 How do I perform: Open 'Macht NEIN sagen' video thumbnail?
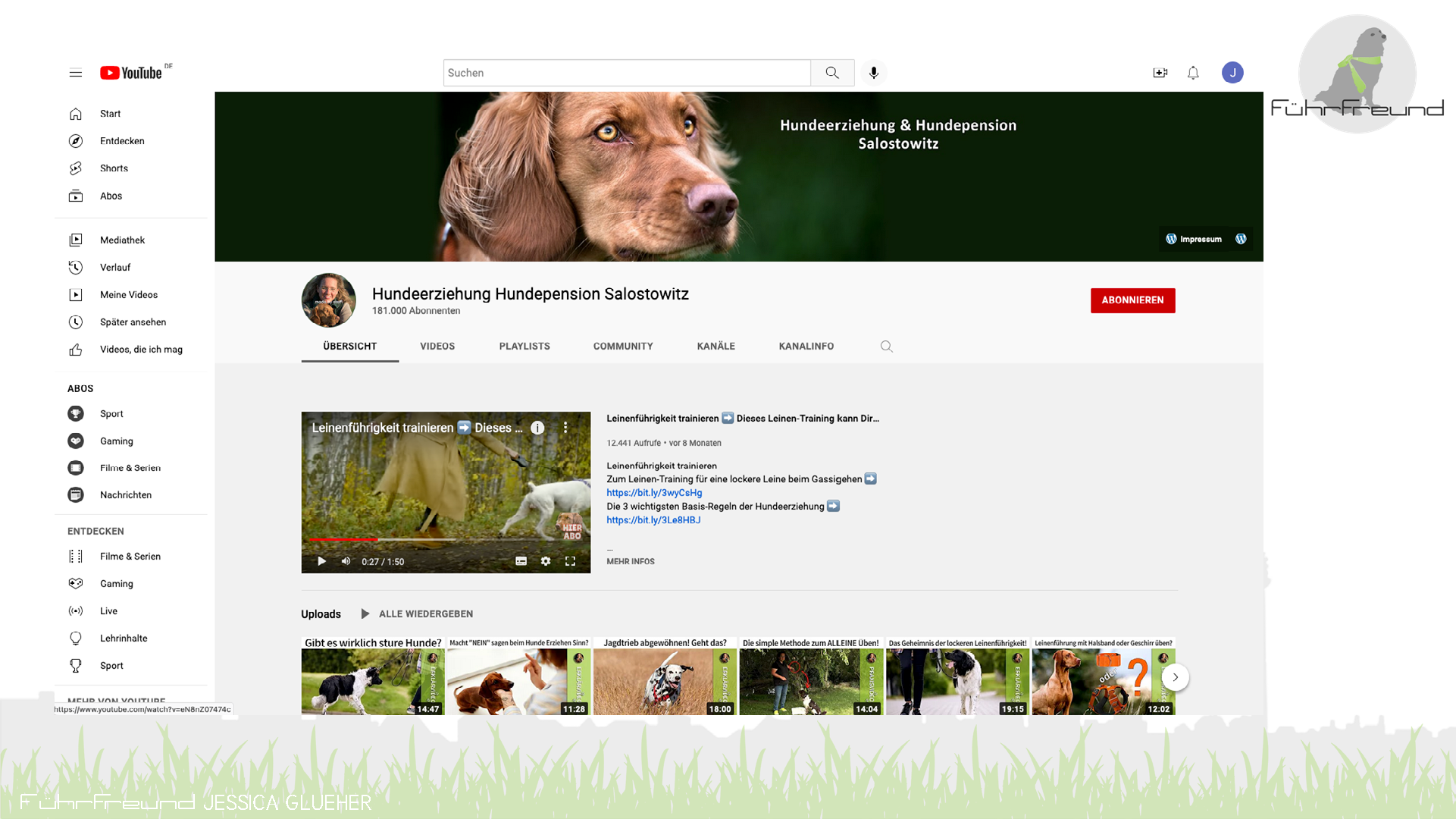[x=519, y=676]
